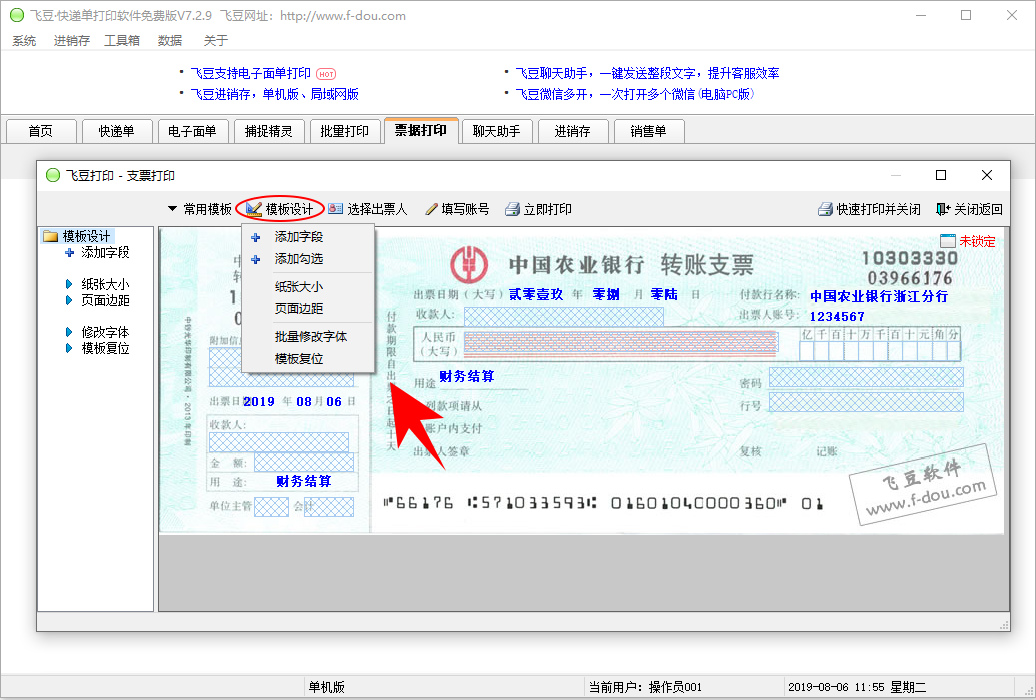
Task: Click the 单机版 status bar entry
Action: point(326,687)
